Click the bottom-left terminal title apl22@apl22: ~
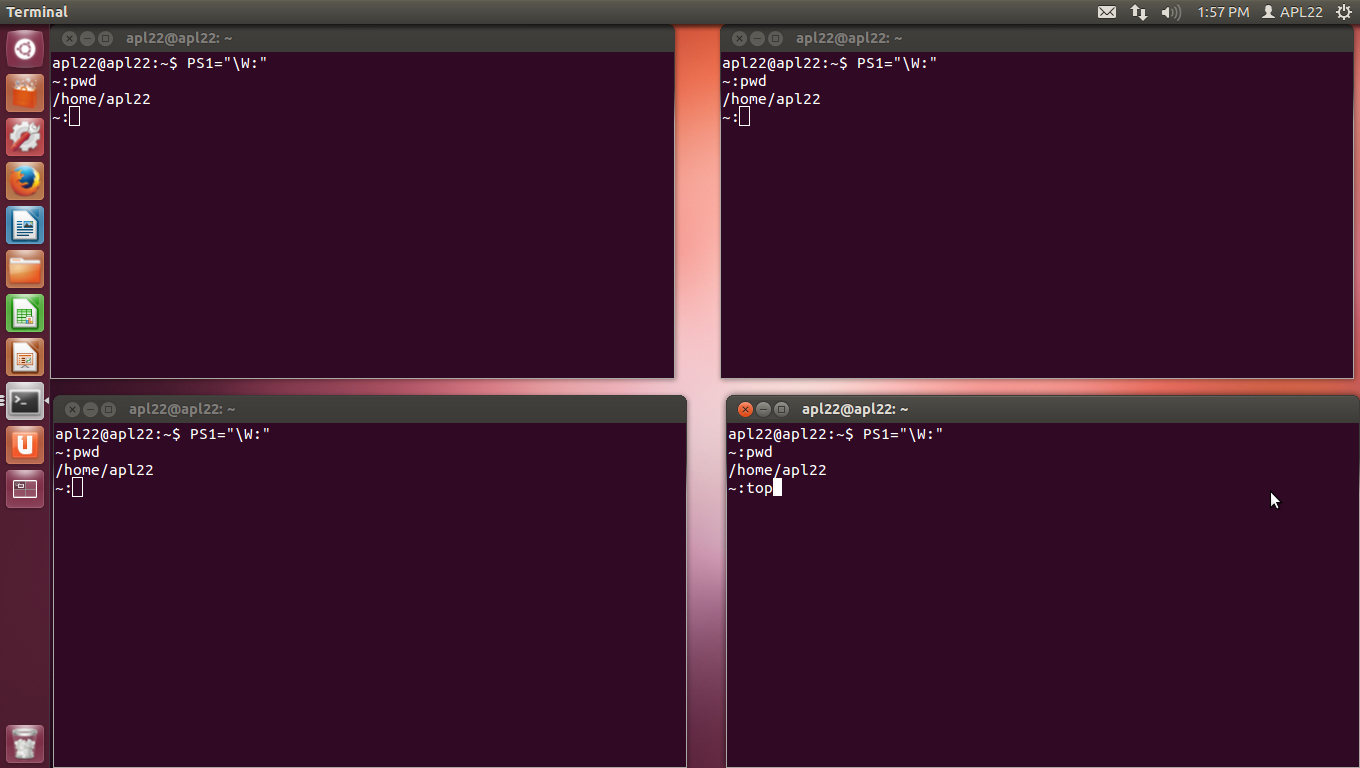This screenshot has height=768, width=1360. click(182, 409)
